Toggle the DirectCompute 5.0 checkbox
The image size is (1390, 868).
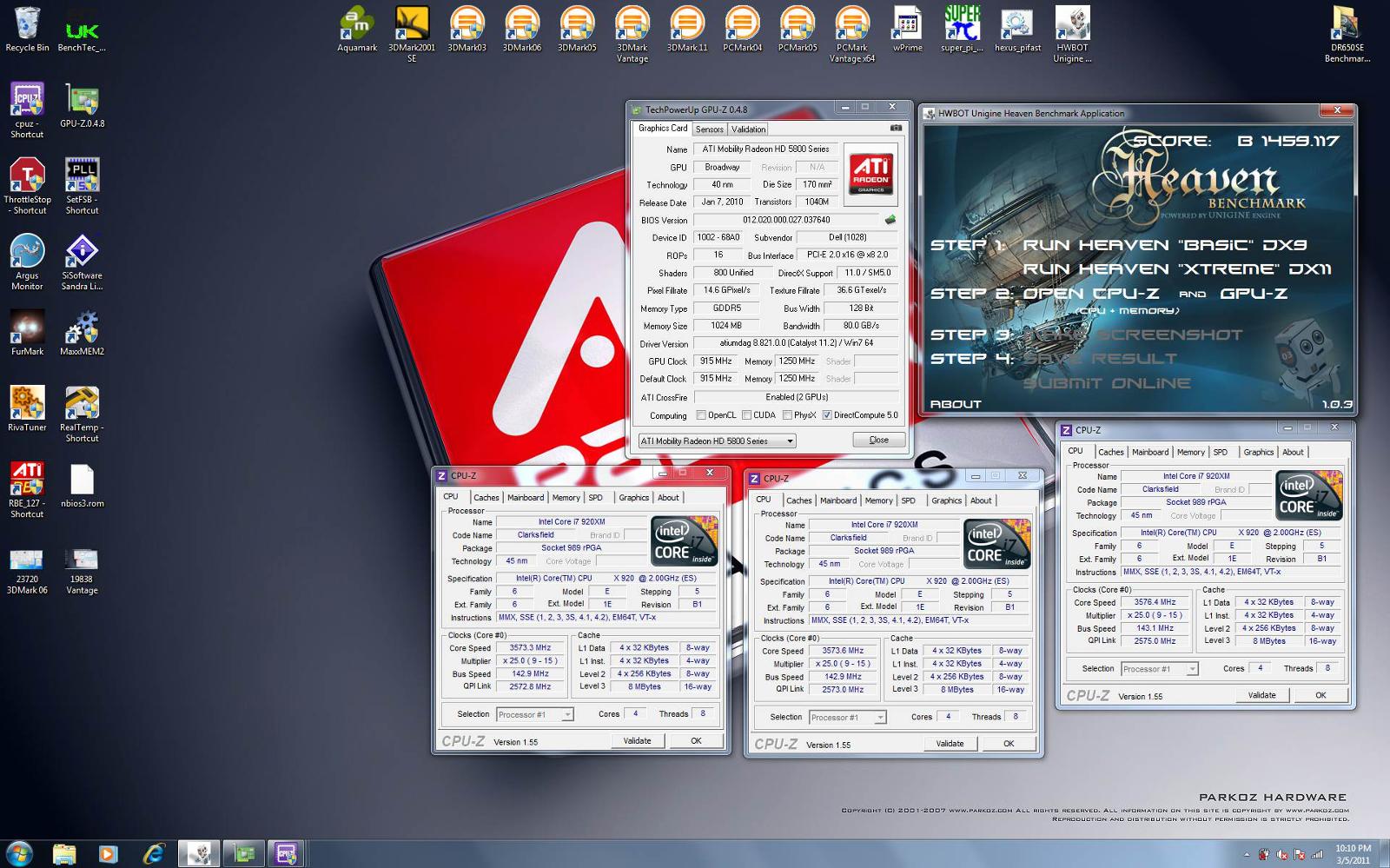point(827,415)
